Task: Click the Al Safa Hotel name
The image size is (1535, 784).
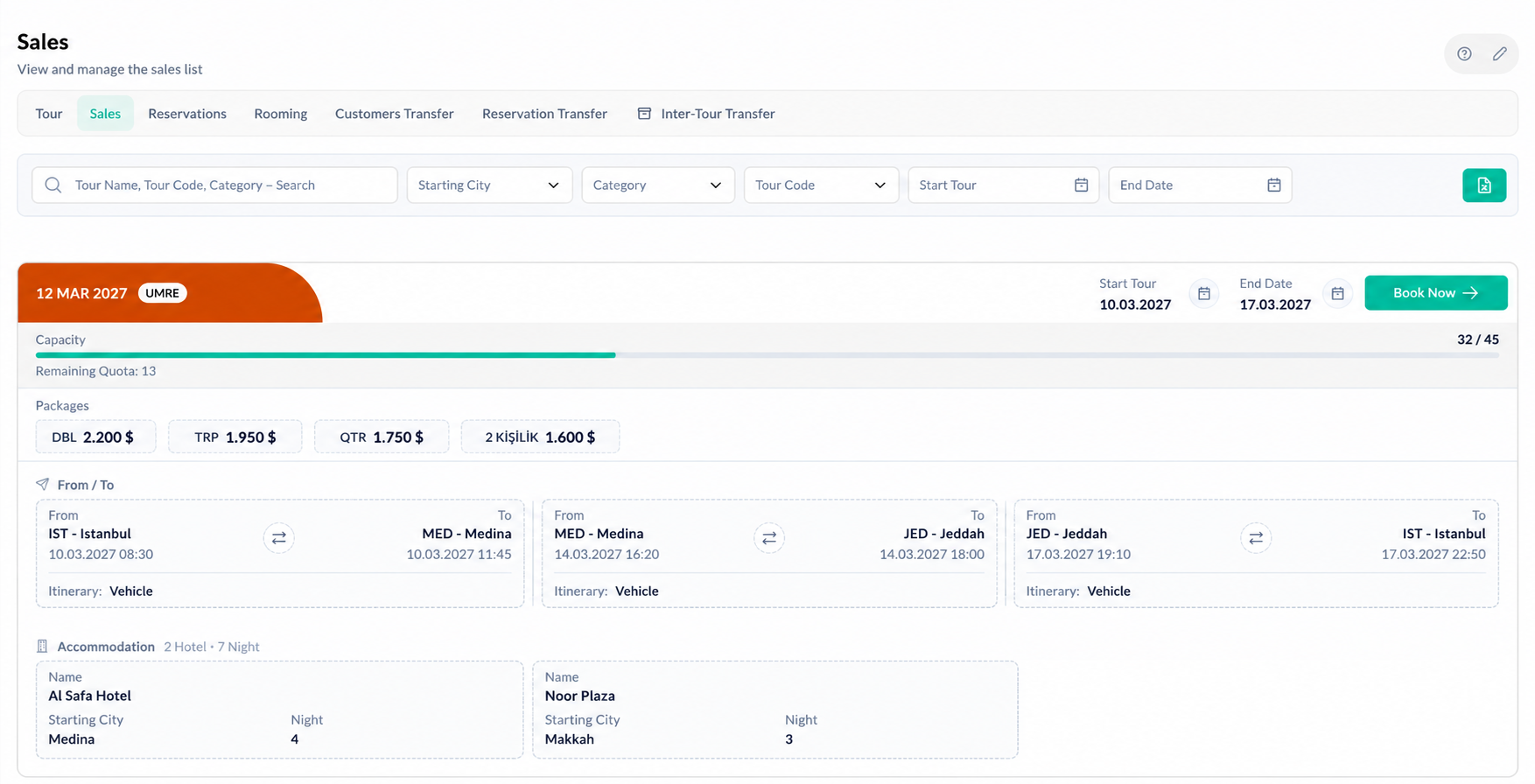Action: (x=90, y=696)
